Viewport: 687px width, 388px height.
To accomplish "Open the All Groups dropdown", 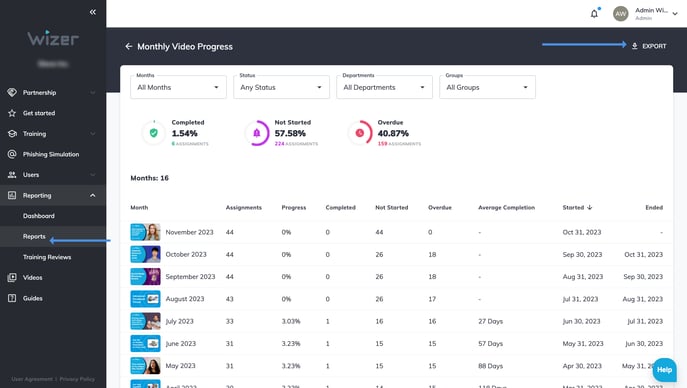I will (x=487, y=87).
